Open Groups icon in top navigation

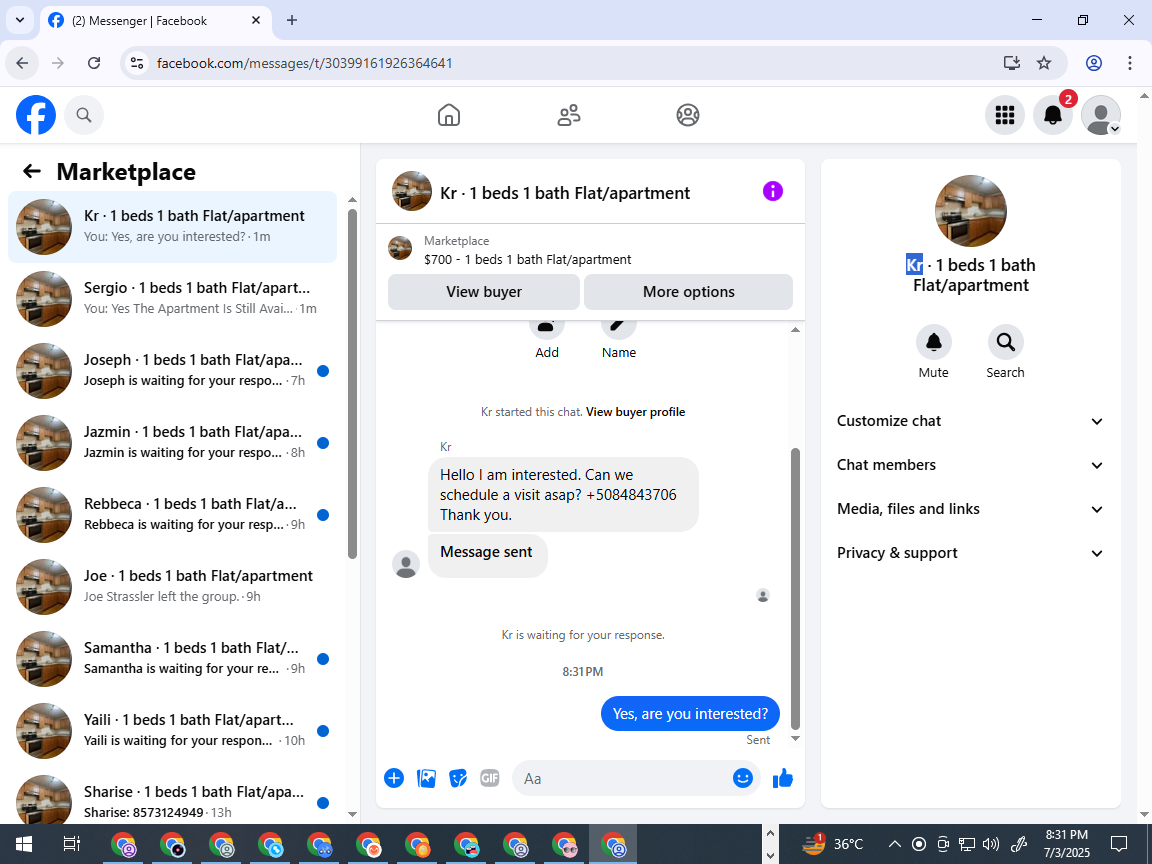[688, 115]
